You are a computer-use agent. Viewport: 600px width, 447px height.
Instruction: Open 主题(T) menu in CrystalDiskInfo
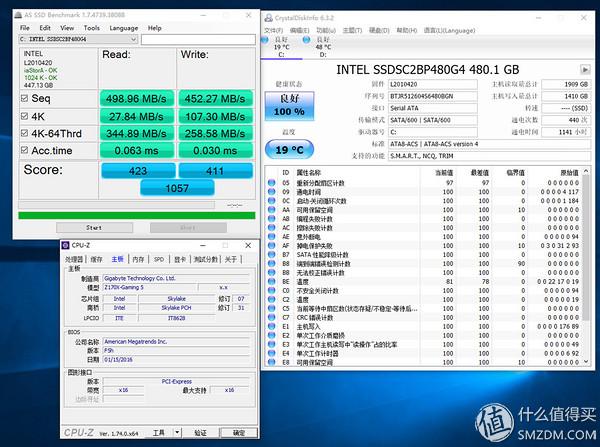[x=352, y=30]
